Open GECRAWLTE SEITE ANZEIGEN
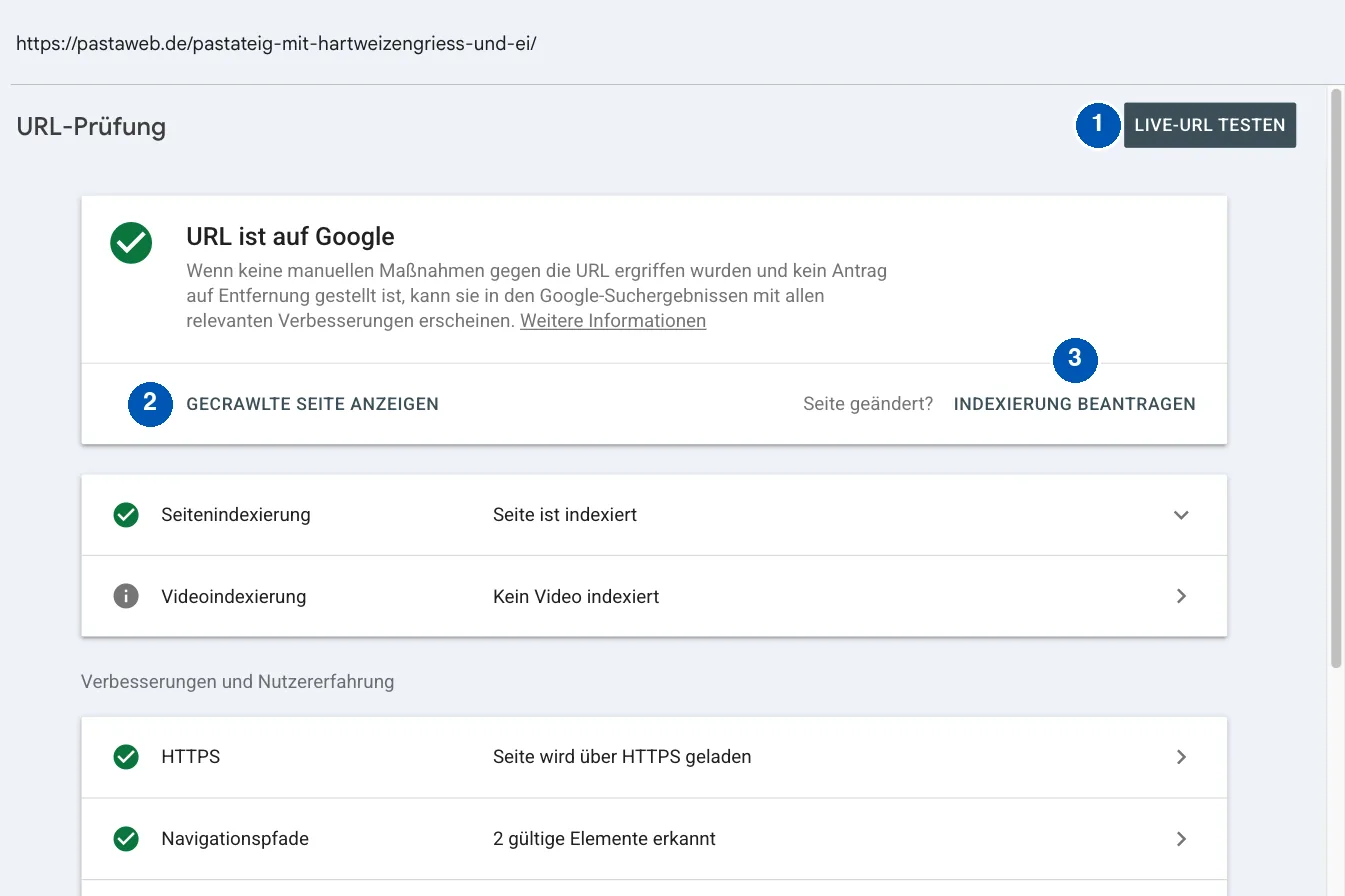Screen dimensions: 1345x896 (x=312, y=404)
